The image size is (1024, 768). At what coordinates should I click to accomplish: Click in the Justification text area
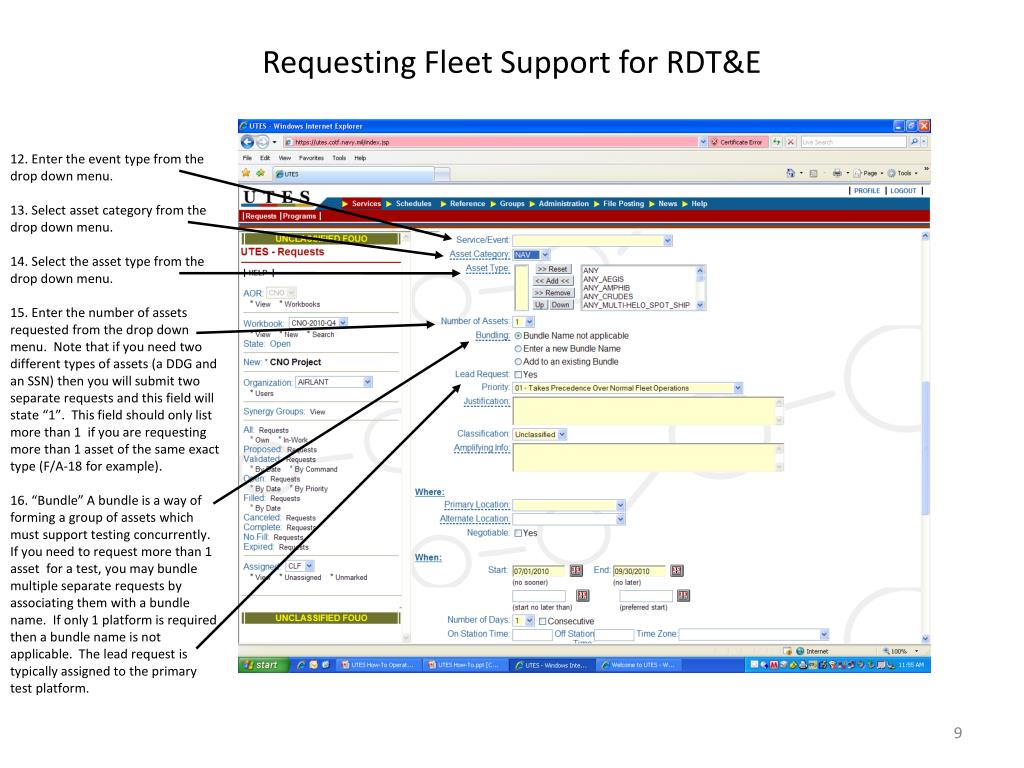[x=648, y=411]
